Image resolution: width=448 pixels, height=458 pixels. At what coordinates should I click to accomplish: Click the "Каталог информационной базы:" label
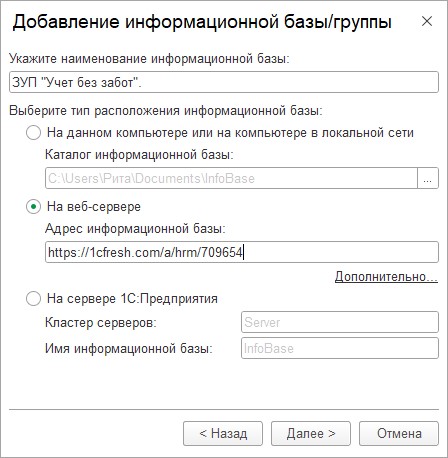(x=139, y=155)
